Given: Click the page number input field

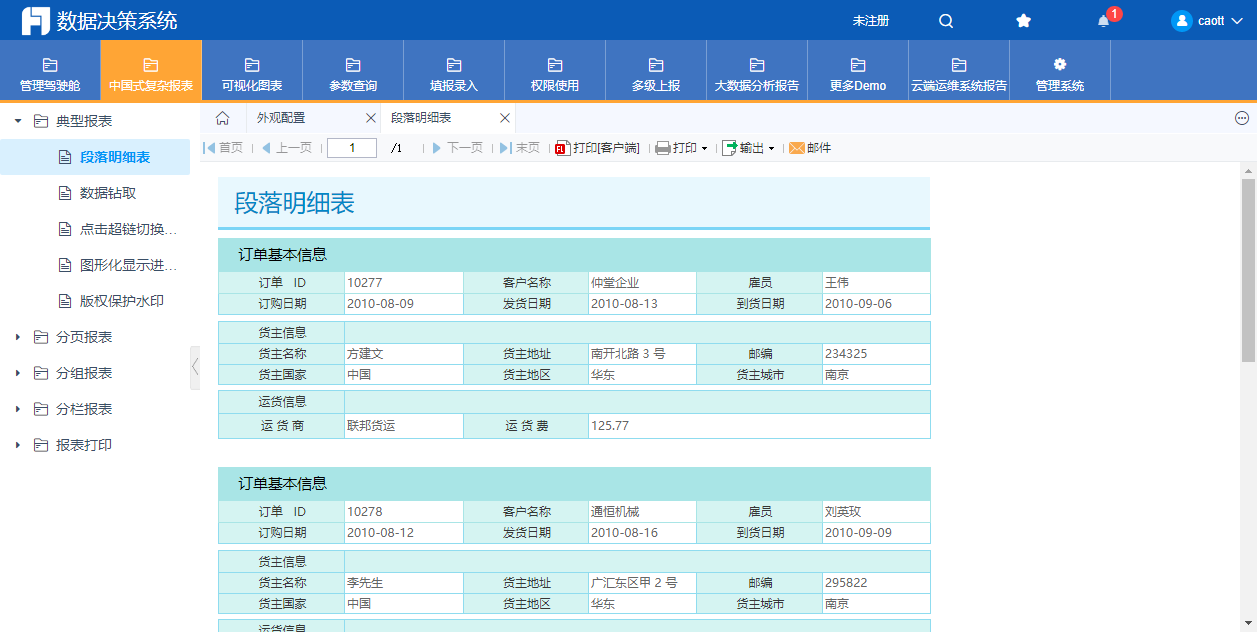Looking at the screenshot, I should click(352, 148).
